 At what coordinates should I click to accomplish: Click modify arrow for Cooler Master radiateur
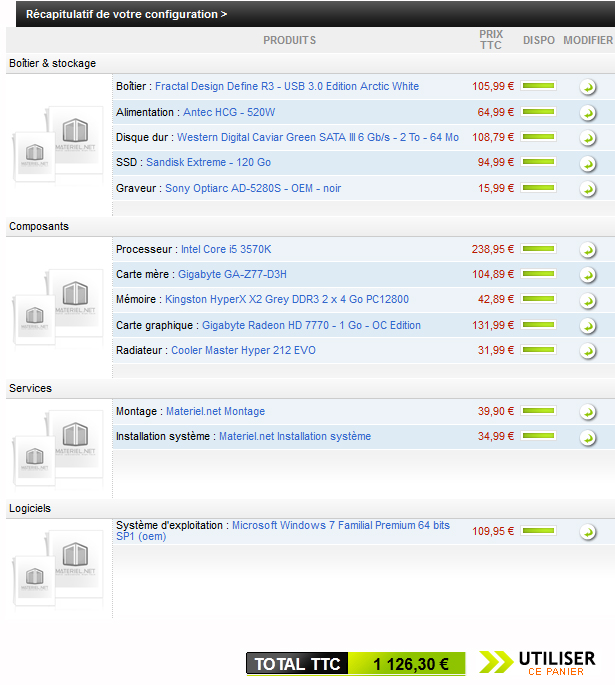coord(588,351)
